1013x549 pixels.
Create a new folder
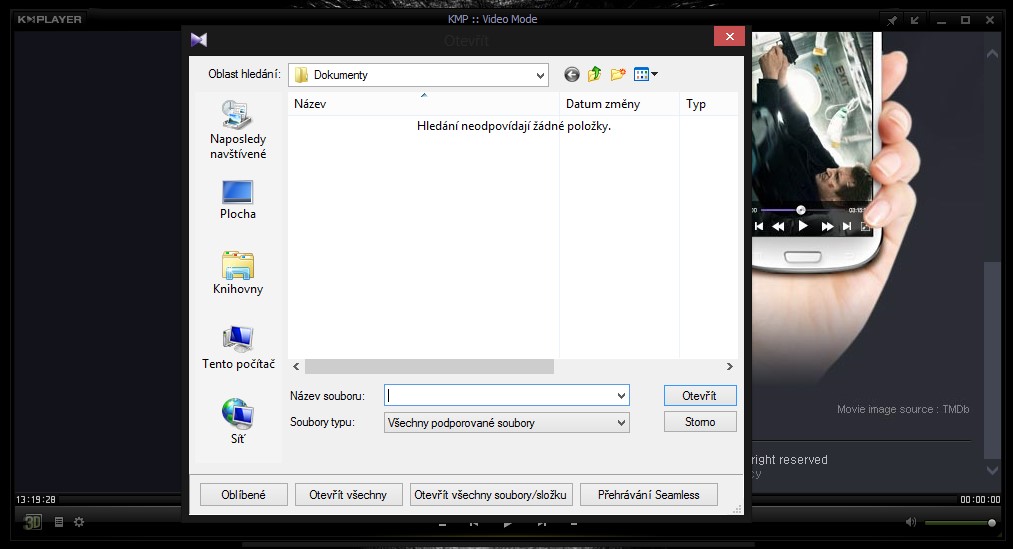(618, 74)
